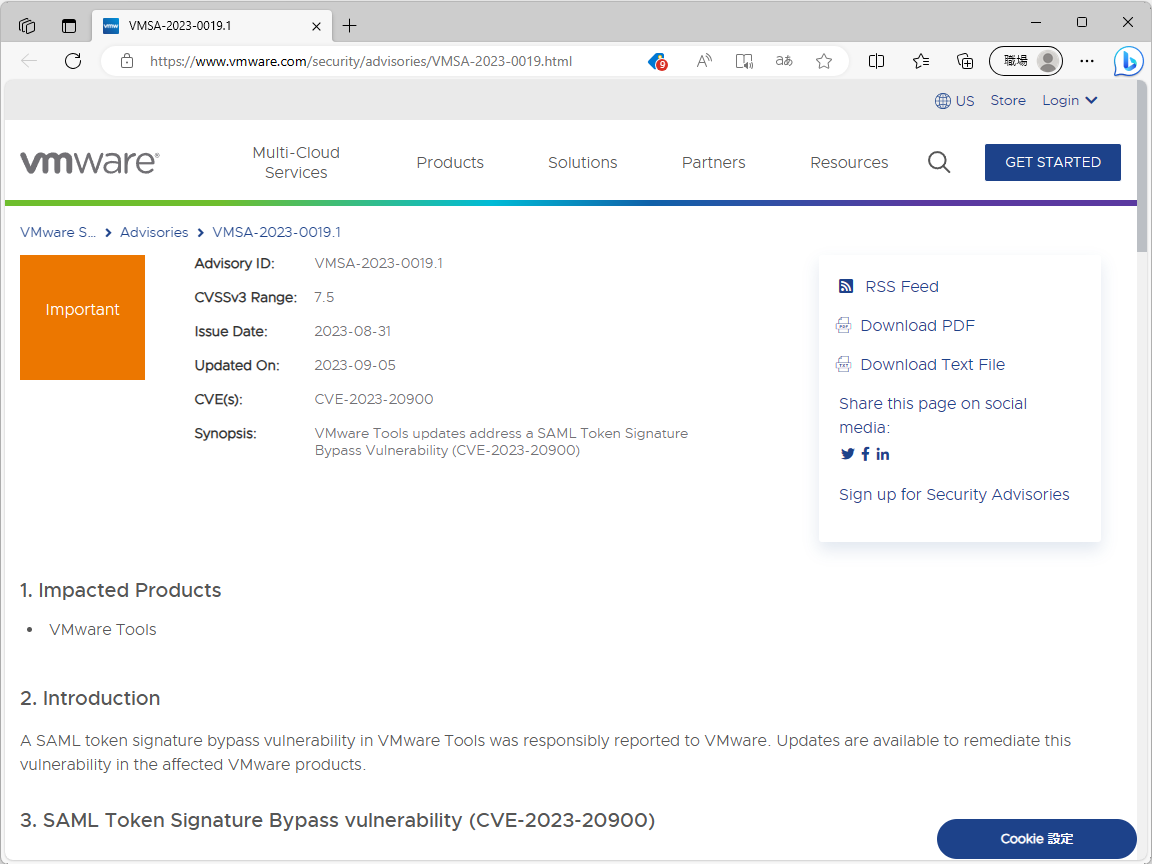The height and width of the screenshot is (864, 1152).
Task: Click the VMSA-2023-0019.1 breadcrumb
Action: click(276, 232)
